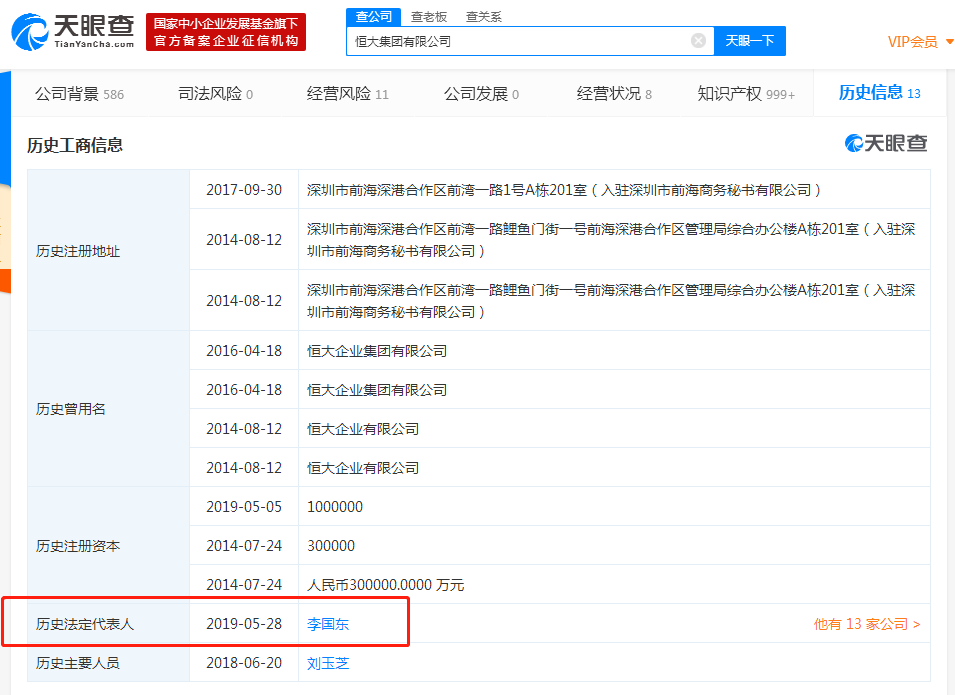Switch to the 查关系 search tab
The width and height of the screenshot is (955, 695).
pyautogui.click(x=484, y=16)
